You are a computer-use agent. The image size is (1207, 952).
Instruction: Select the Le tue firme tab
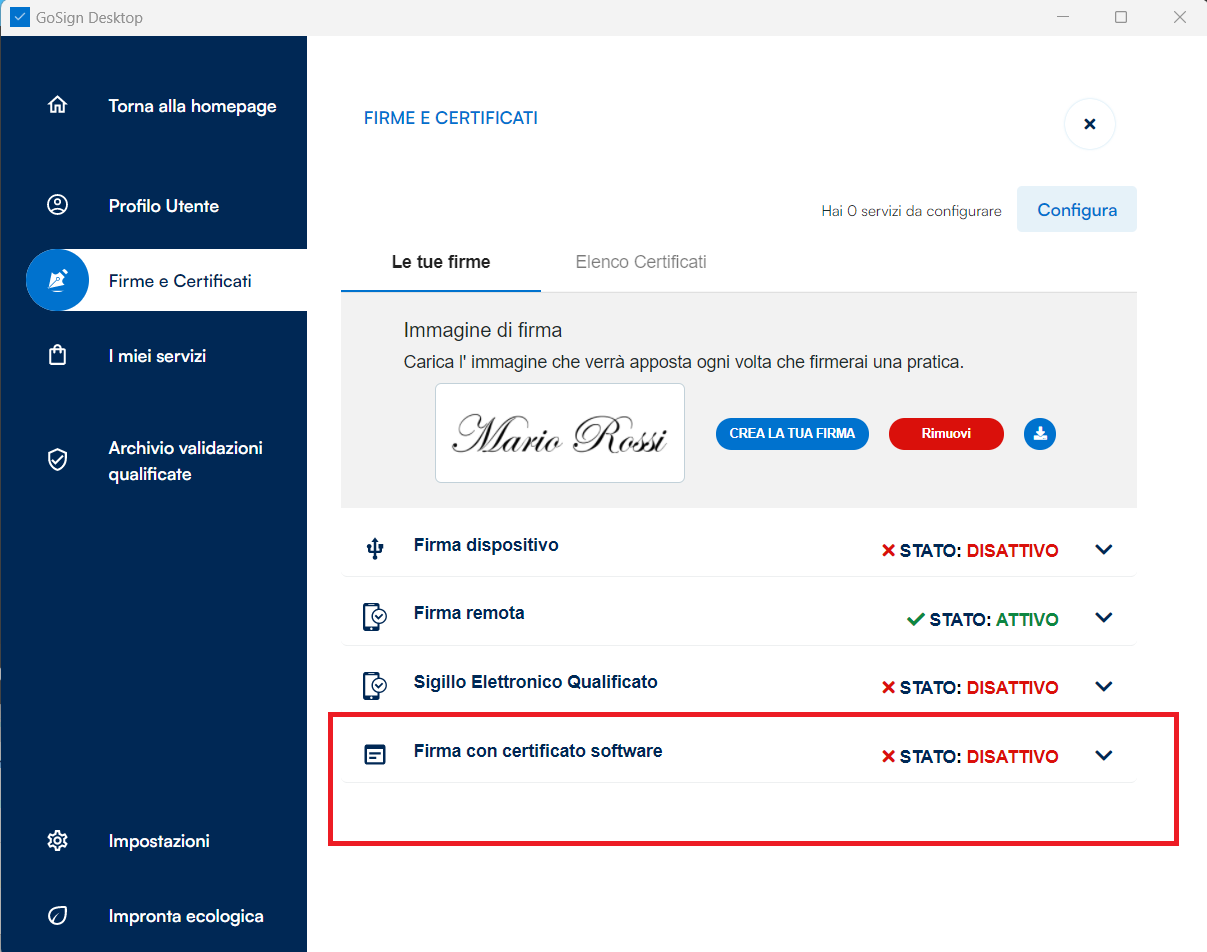[x=441, y=262]
